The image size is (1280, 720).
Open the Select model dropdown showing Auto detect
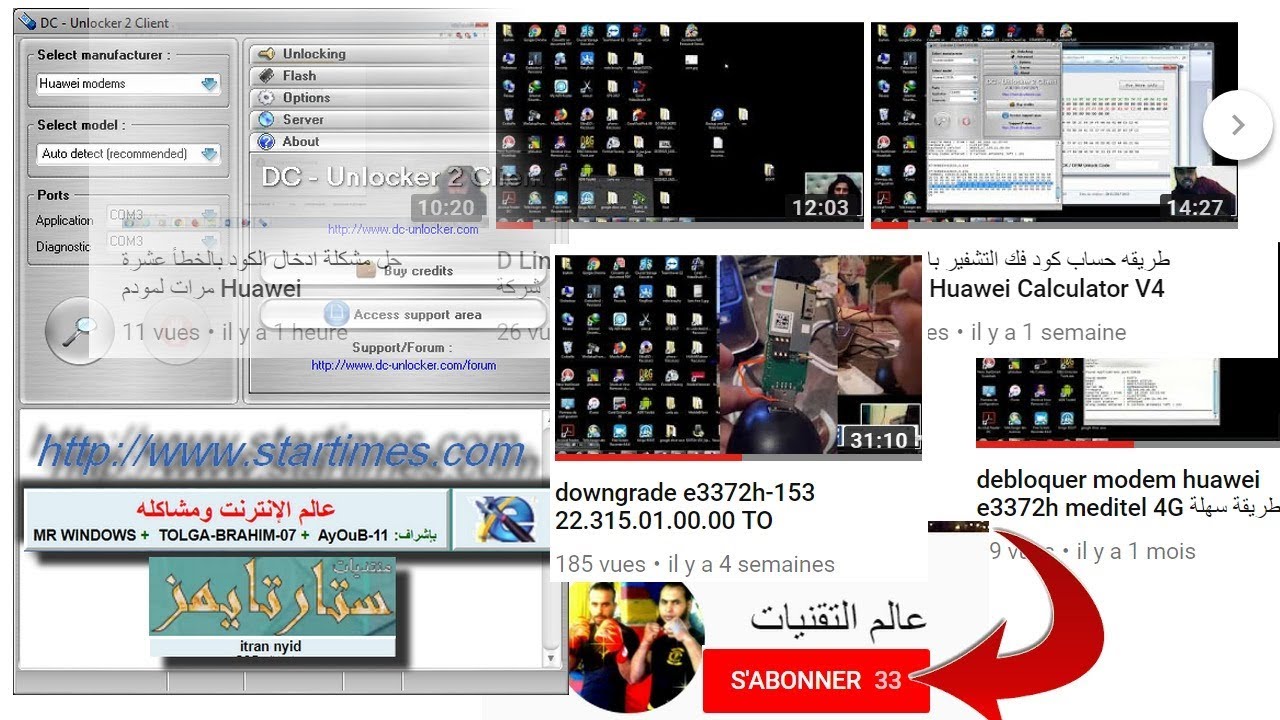128,154
